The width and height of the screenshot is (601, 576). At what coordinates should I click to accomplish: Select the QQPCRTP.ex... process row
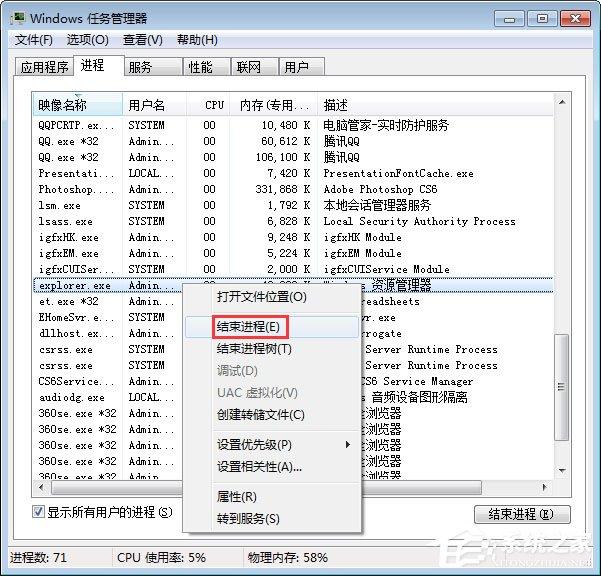pyautogui.click(x=293, y=125)
